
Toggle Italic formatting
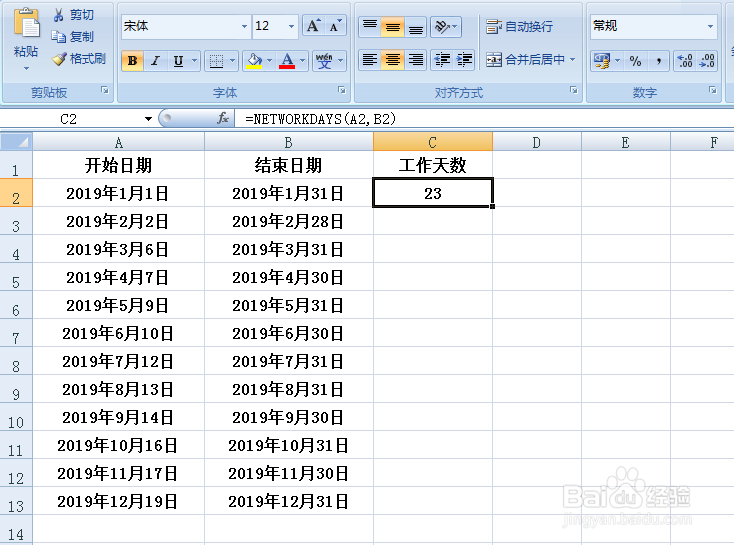[x=155, y=61]
